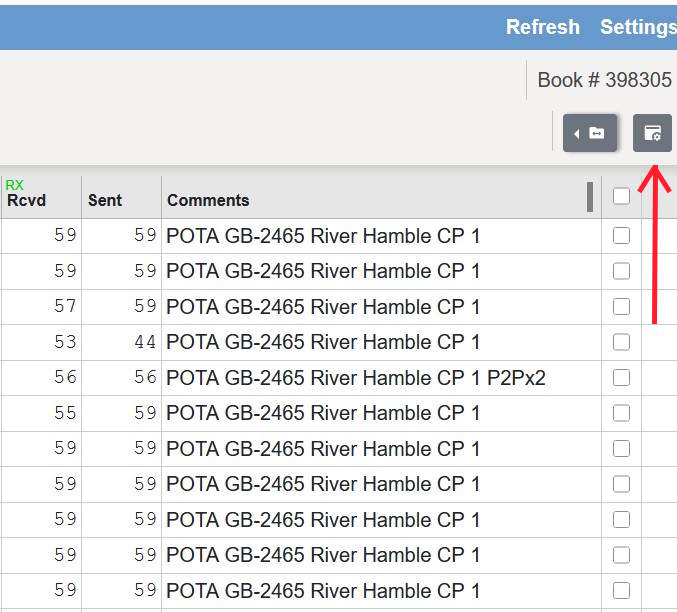Click Refresh in the top bar
Image resolution: width=677 pixels, height=612 pixels.
(x=542, y=27)
